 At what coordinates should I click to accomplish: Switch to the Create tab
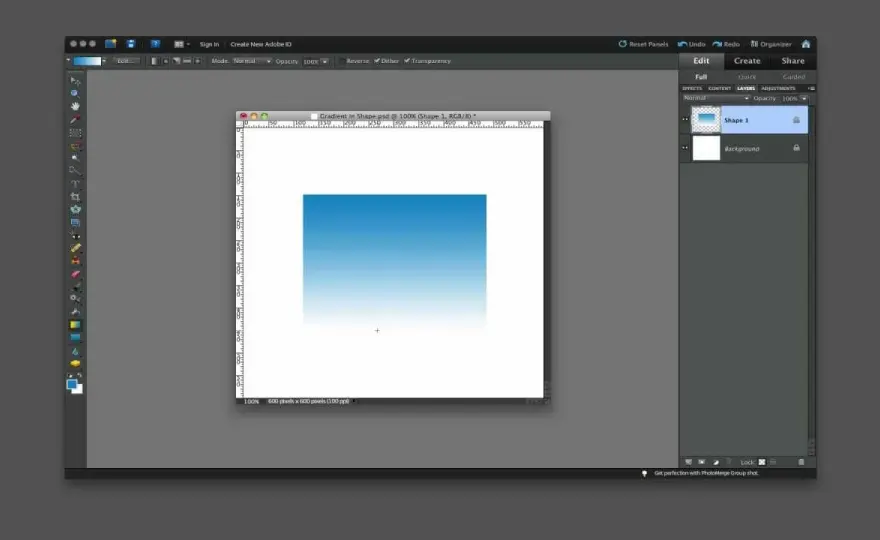[x=747, y=61]
